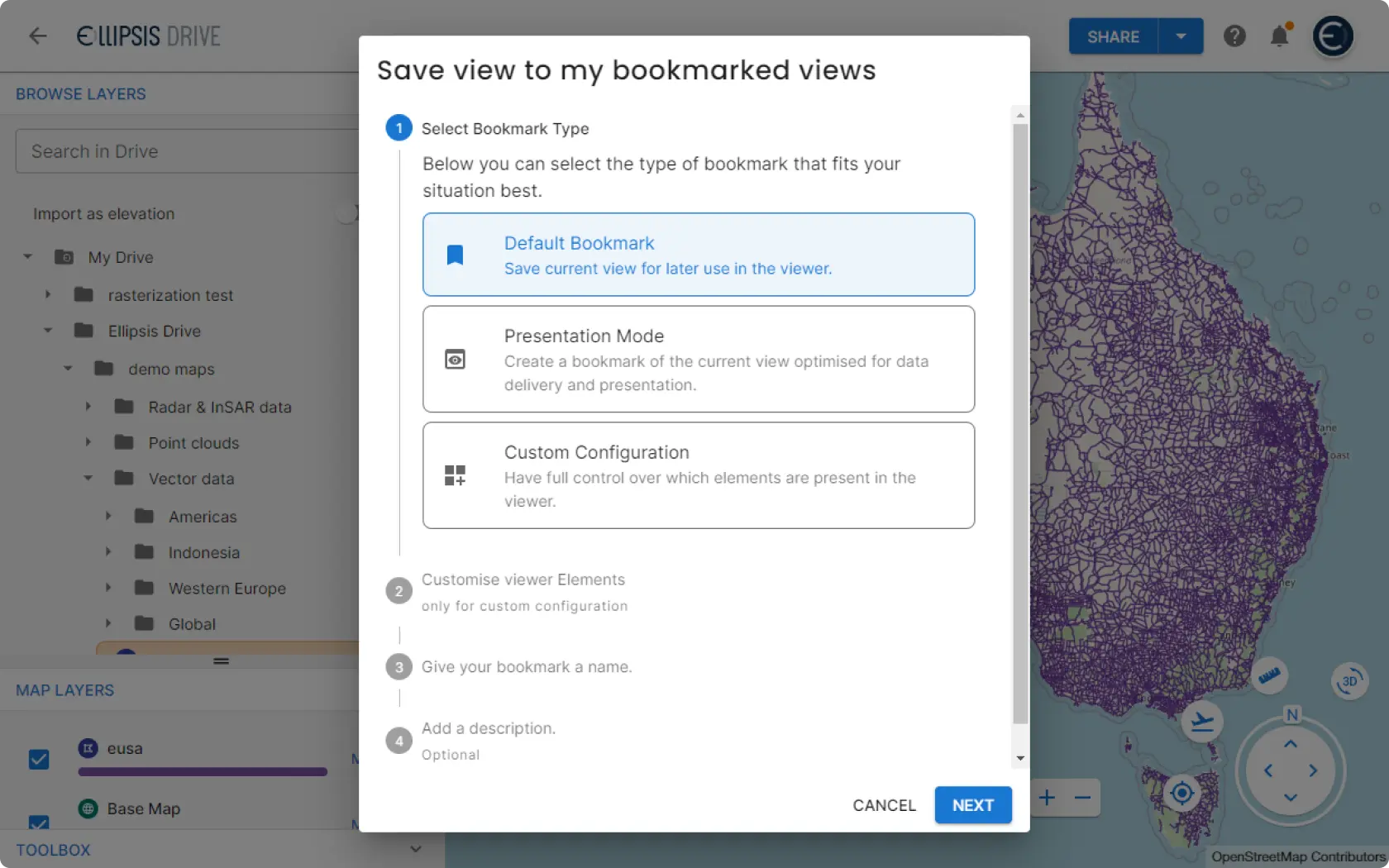Select the Presentation Mode bookmark option

point(698,359)
